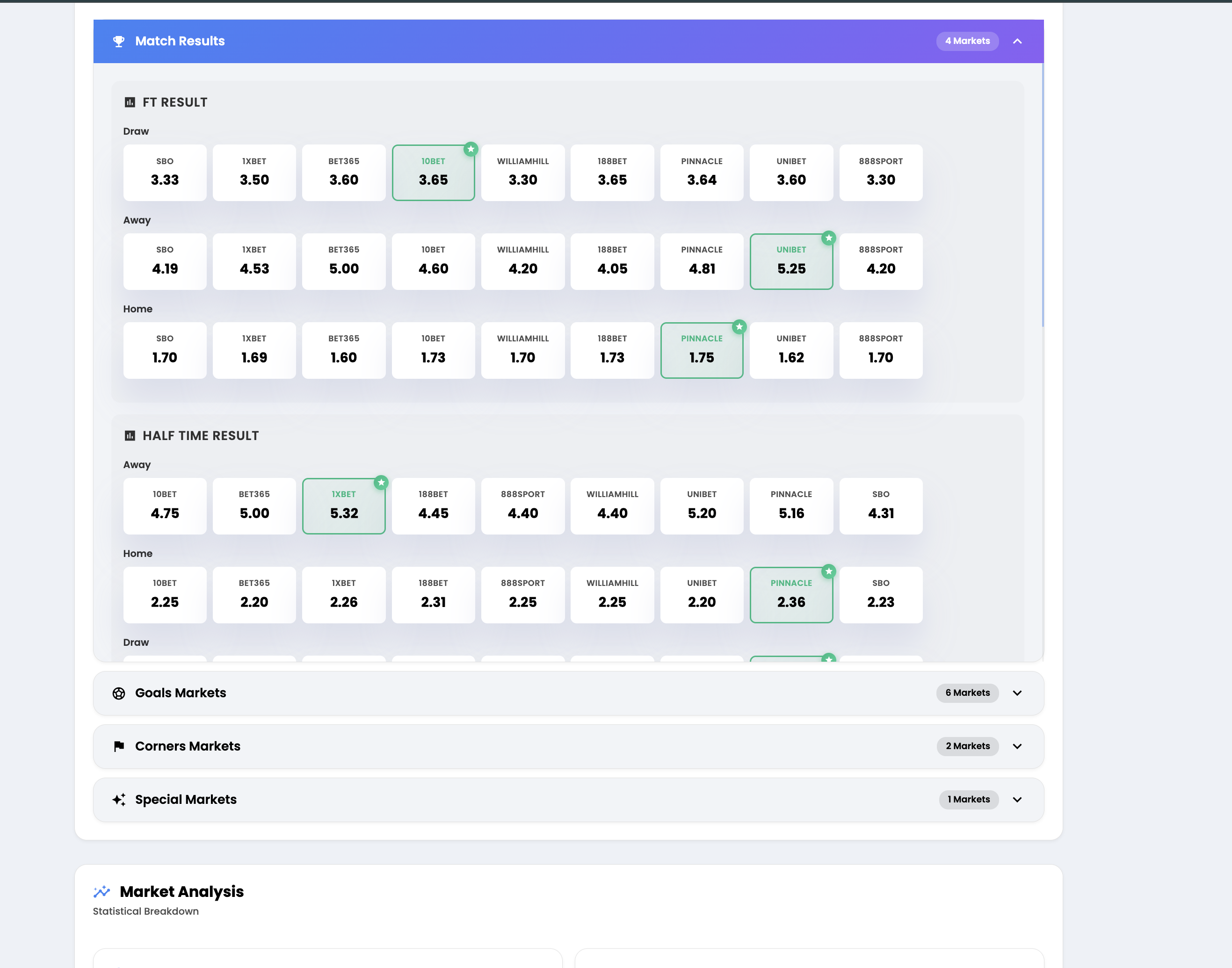
Task: Expand the Corners Markets section
Action: click(x=1017, y=746)
